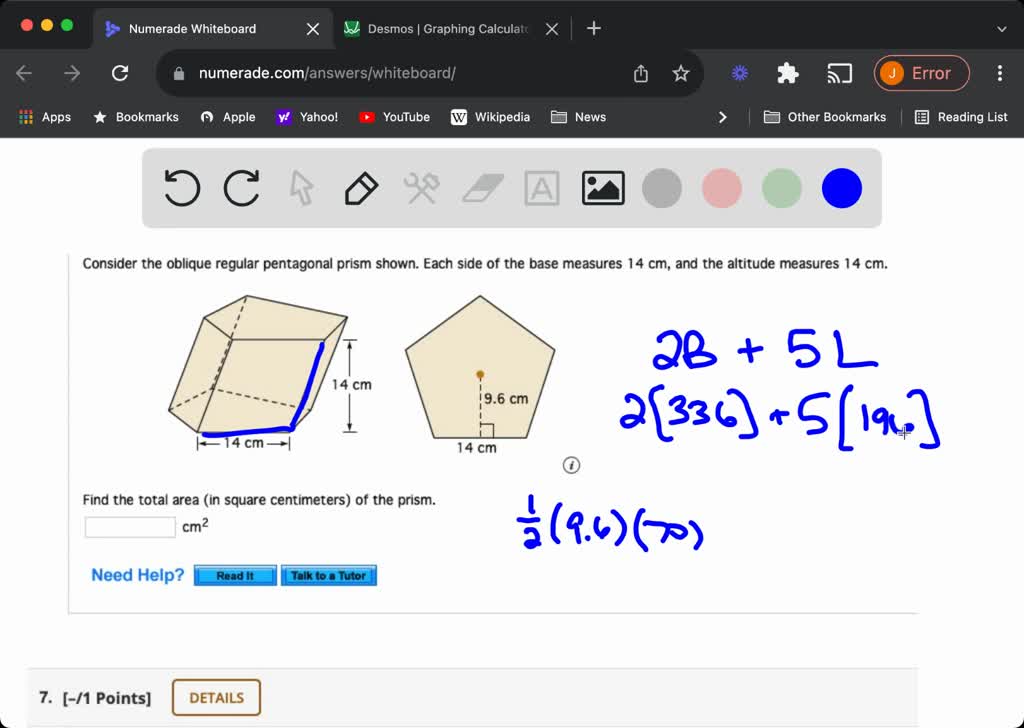Select the pen drawing tool
Screen dimensions: 1024x728
pos(361,188)
